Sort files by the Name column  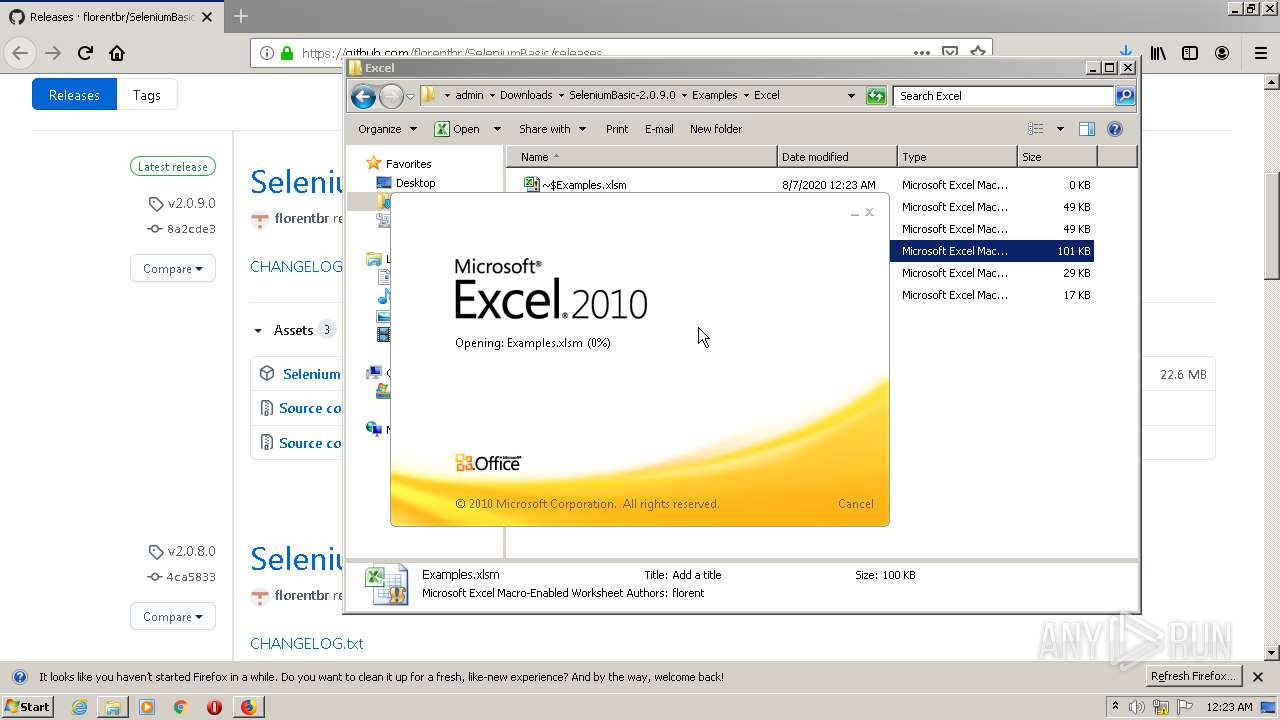click(x=642, y=157)
